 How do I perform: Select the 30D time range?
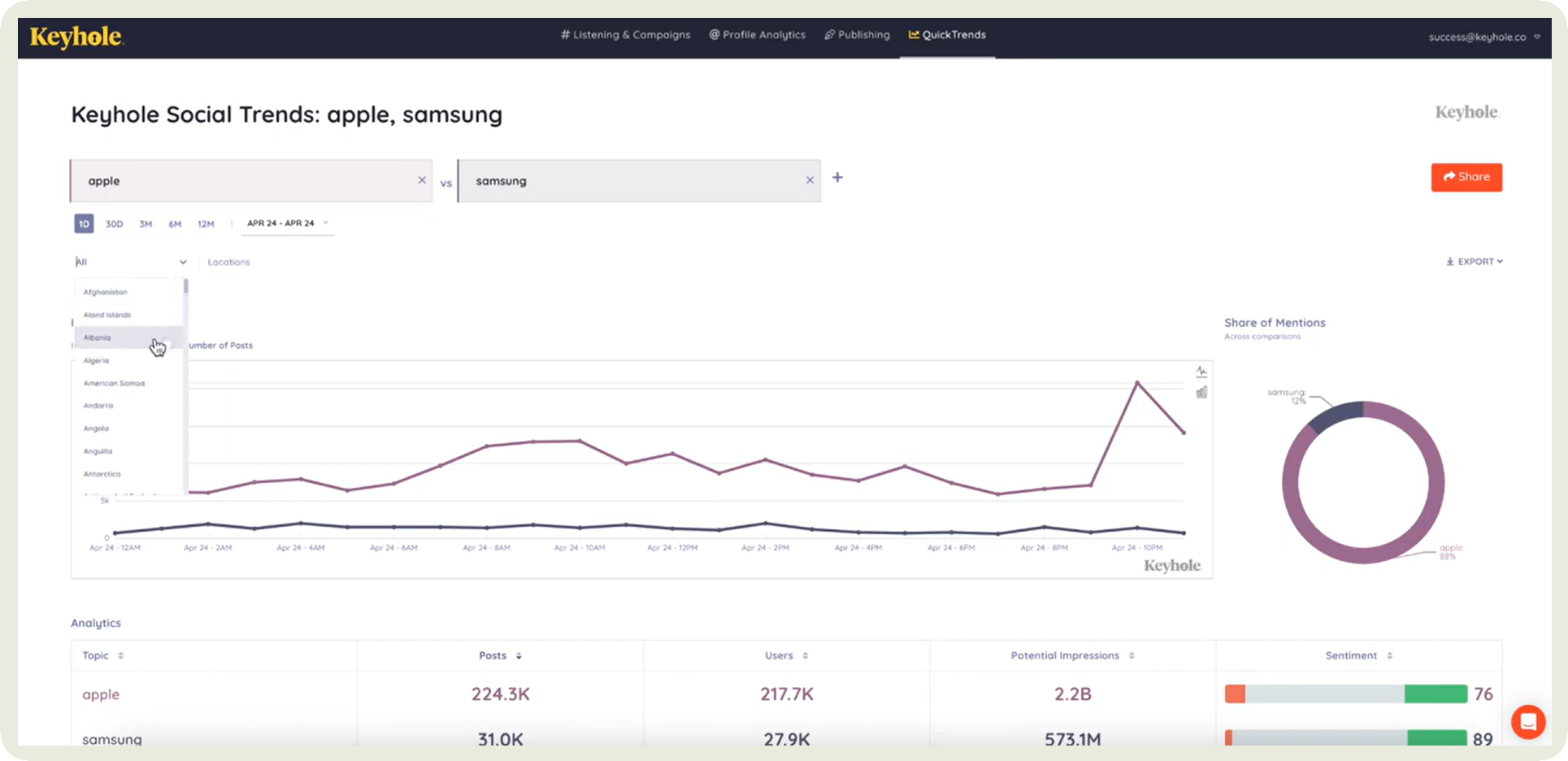tap(114, 224)
